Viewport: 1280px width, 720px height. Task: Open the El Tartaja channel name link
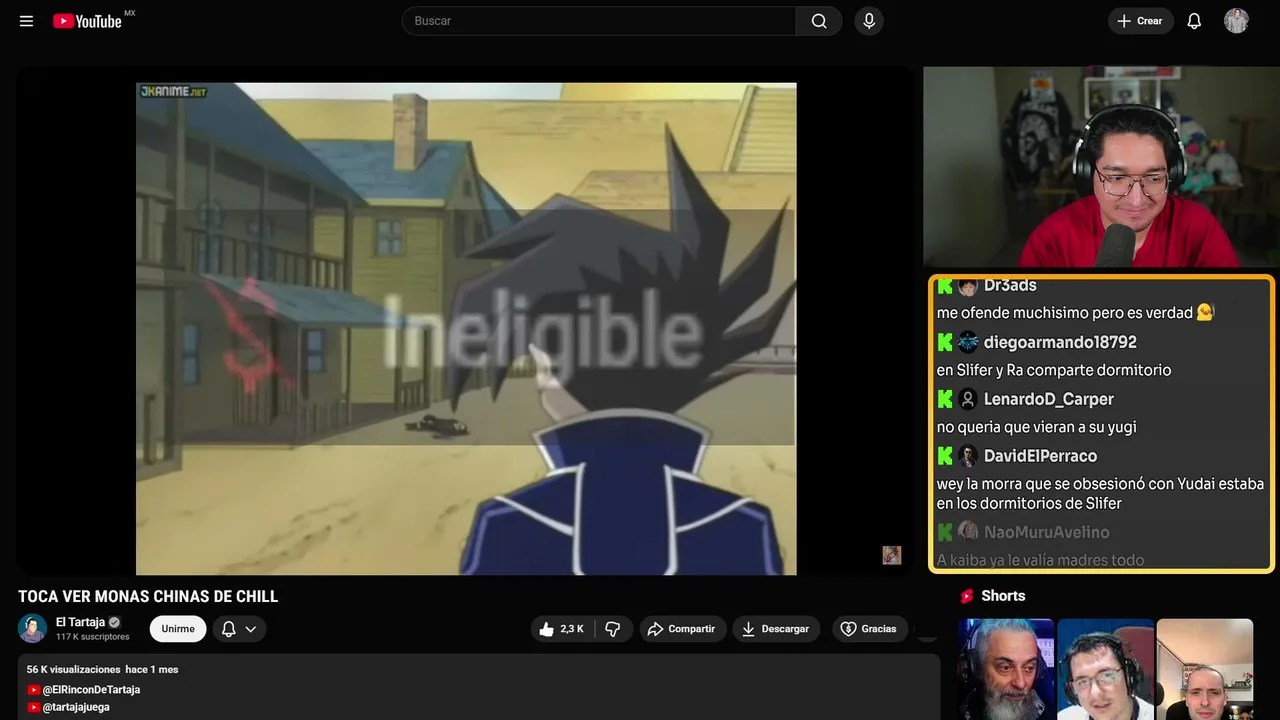[x=80, y=622]
